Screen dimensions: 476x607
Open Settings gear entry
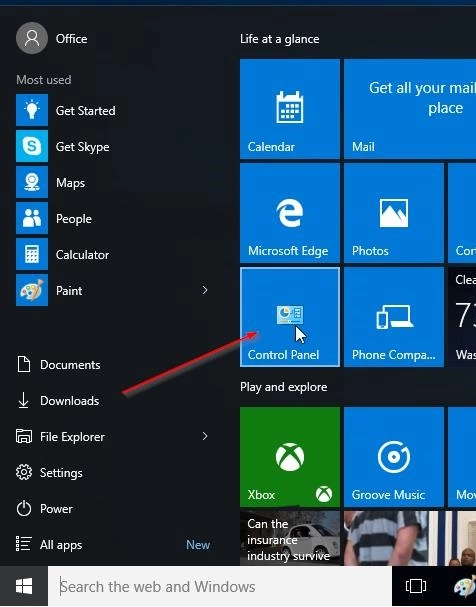[112, 473]
